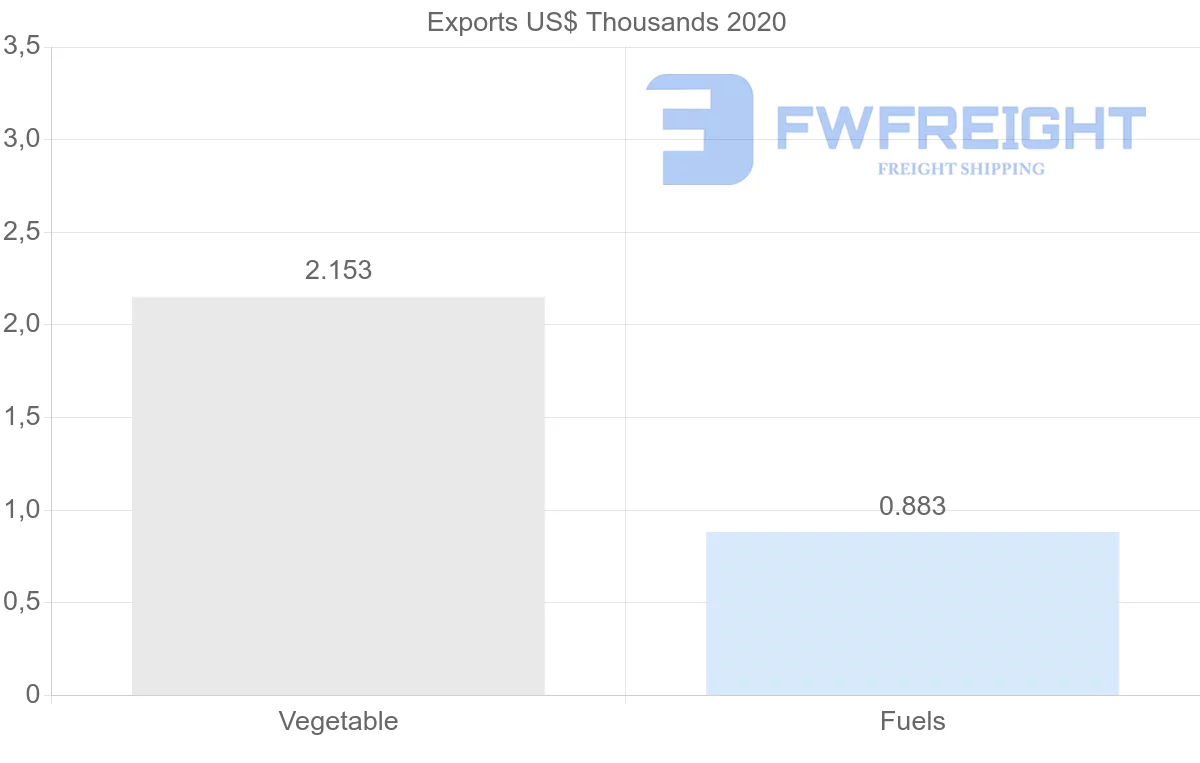The height and width of the screenshot is (763, 1200).
Task: Click the Vegetable x-axis label
Action: [x=338, y=721]
